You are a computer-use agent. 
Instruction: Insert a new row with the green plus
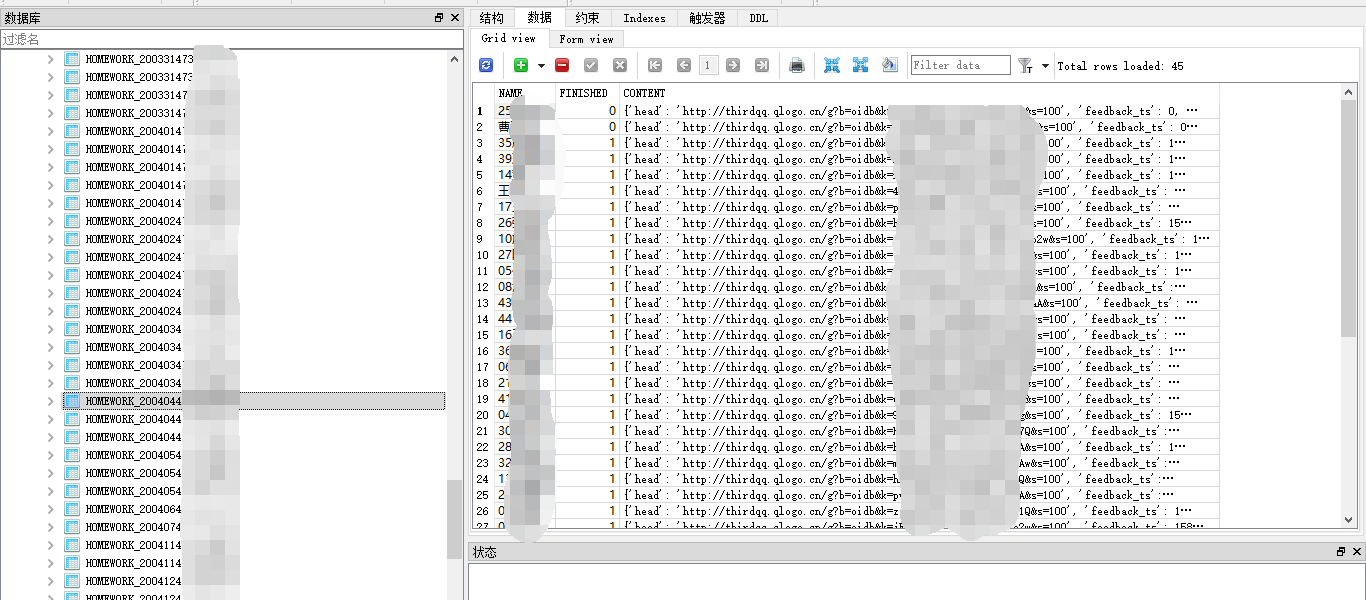(520, 65)
